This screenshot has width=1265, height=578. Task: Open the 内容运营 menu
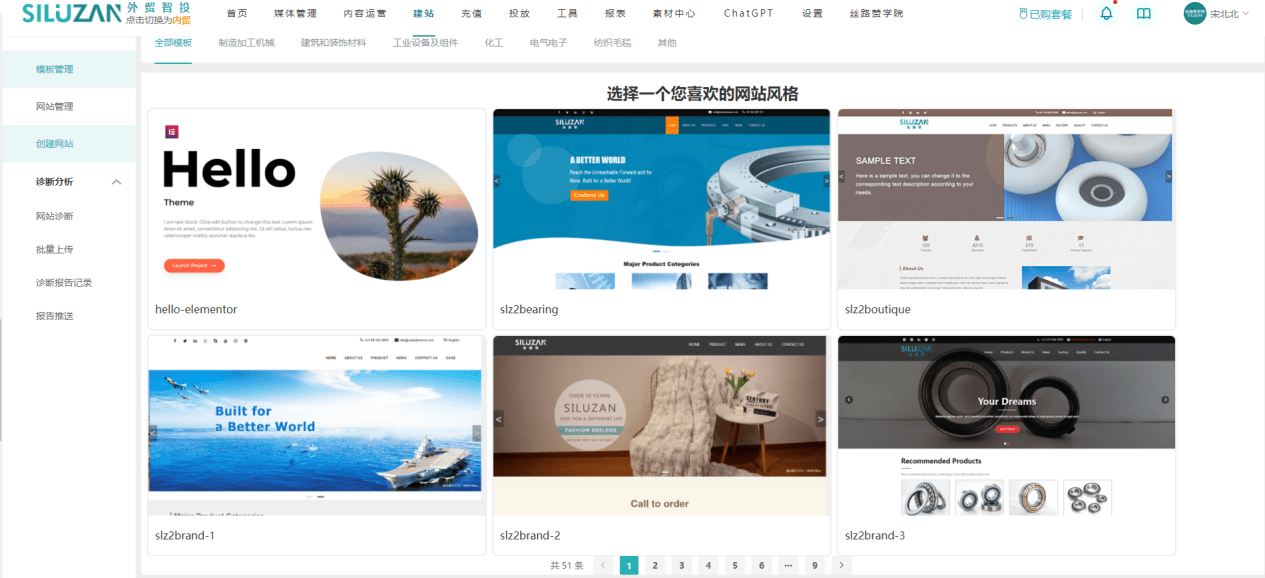tap(365, 14)
